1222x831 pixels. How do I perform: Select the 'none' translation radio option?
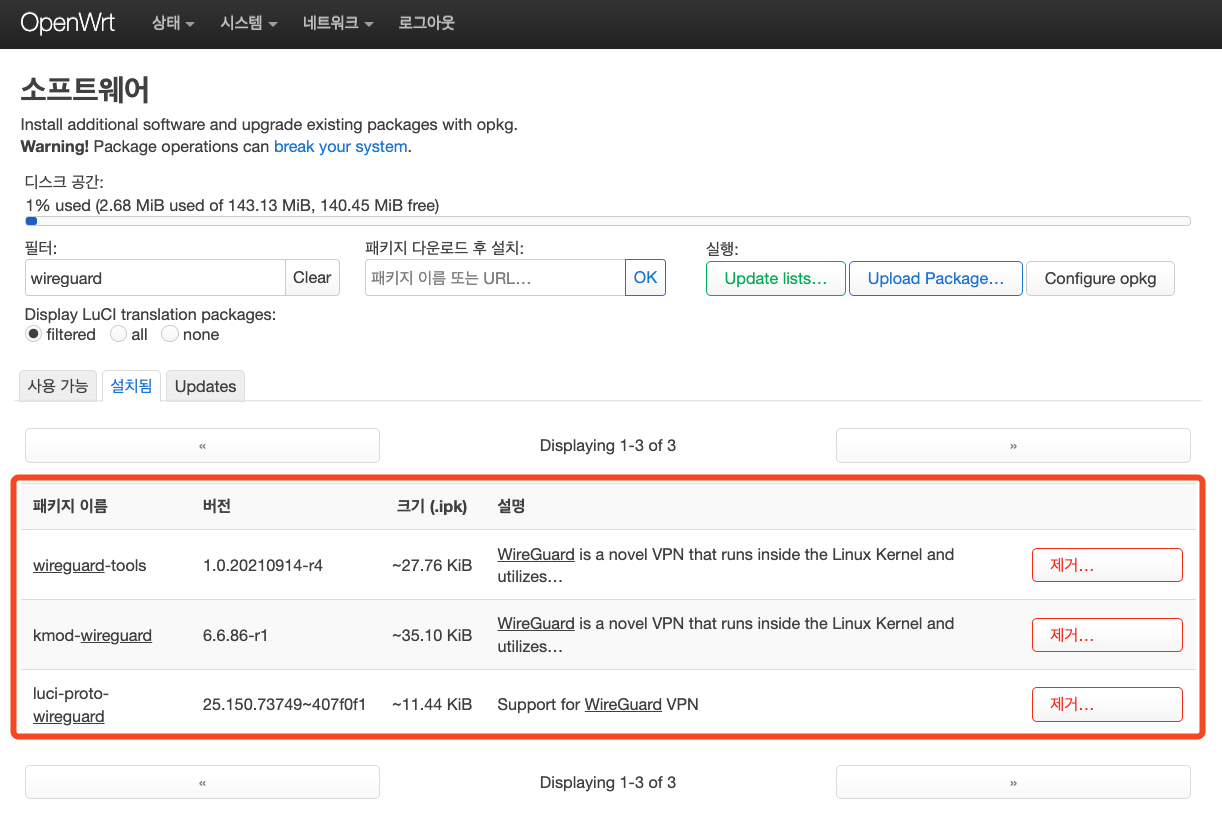coord(170,334)
